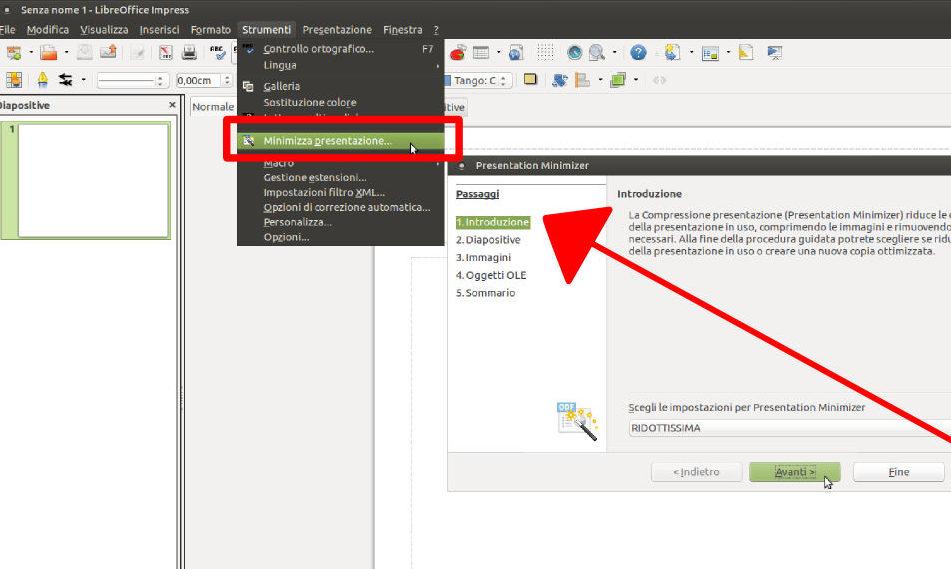
Task: Choose Galleria from Strumenti menu
Action: (340, 86)
